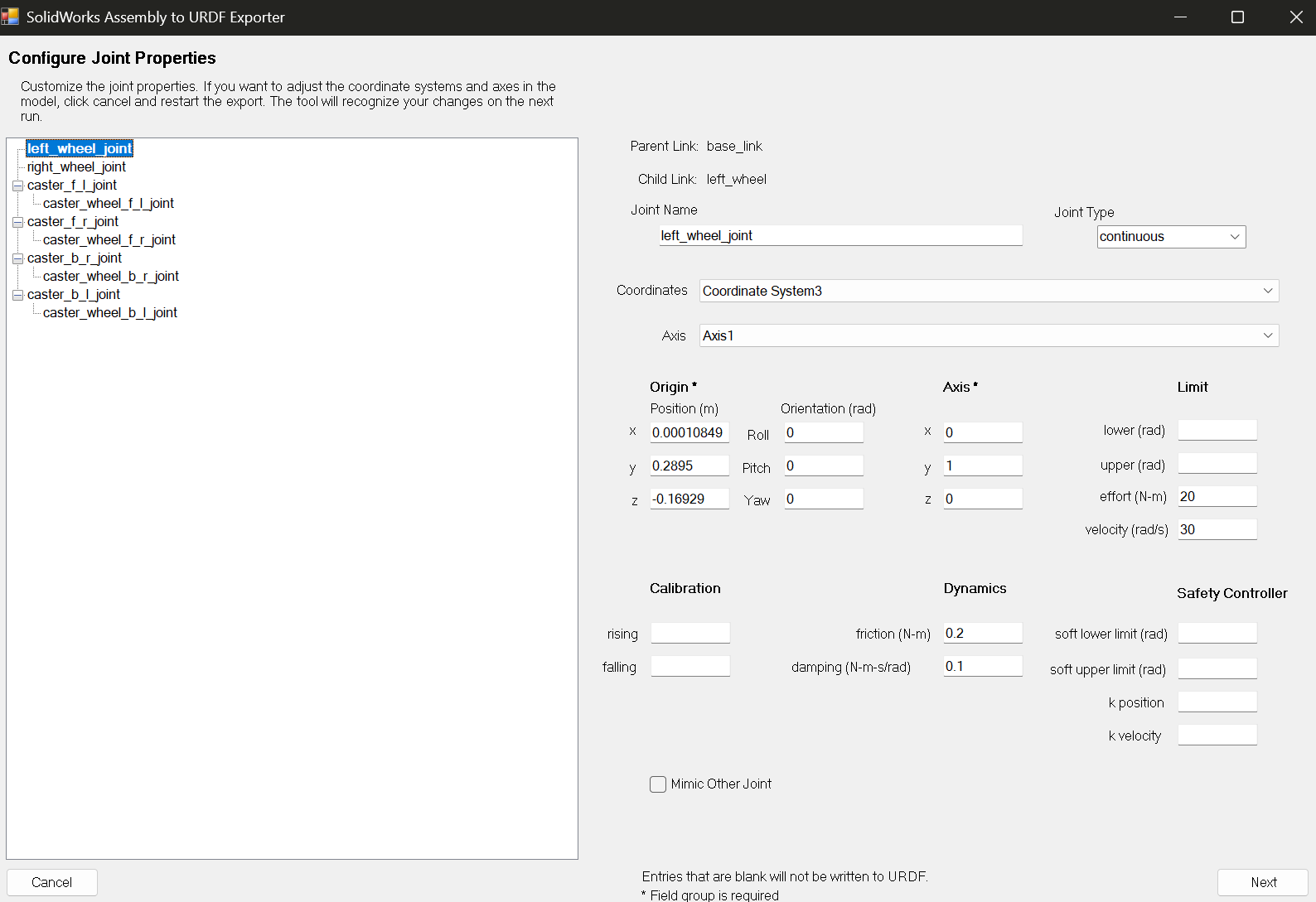Open the Joint Type dropdown
This screenshot has width=1316, height=902.
[x=1171, y=237]
